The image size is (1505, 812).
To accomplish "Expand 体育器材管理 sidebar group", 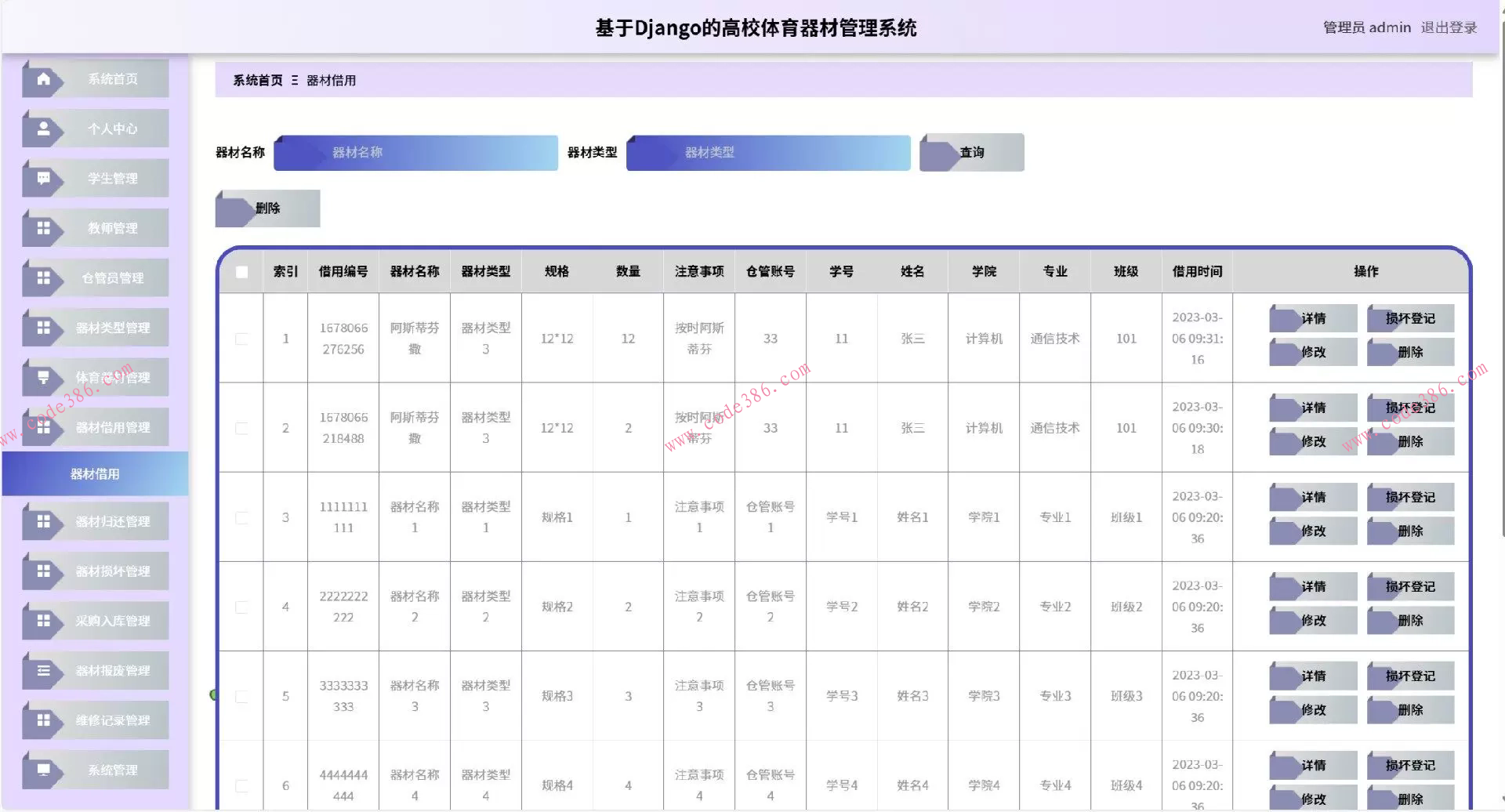I will click(96, 378).
